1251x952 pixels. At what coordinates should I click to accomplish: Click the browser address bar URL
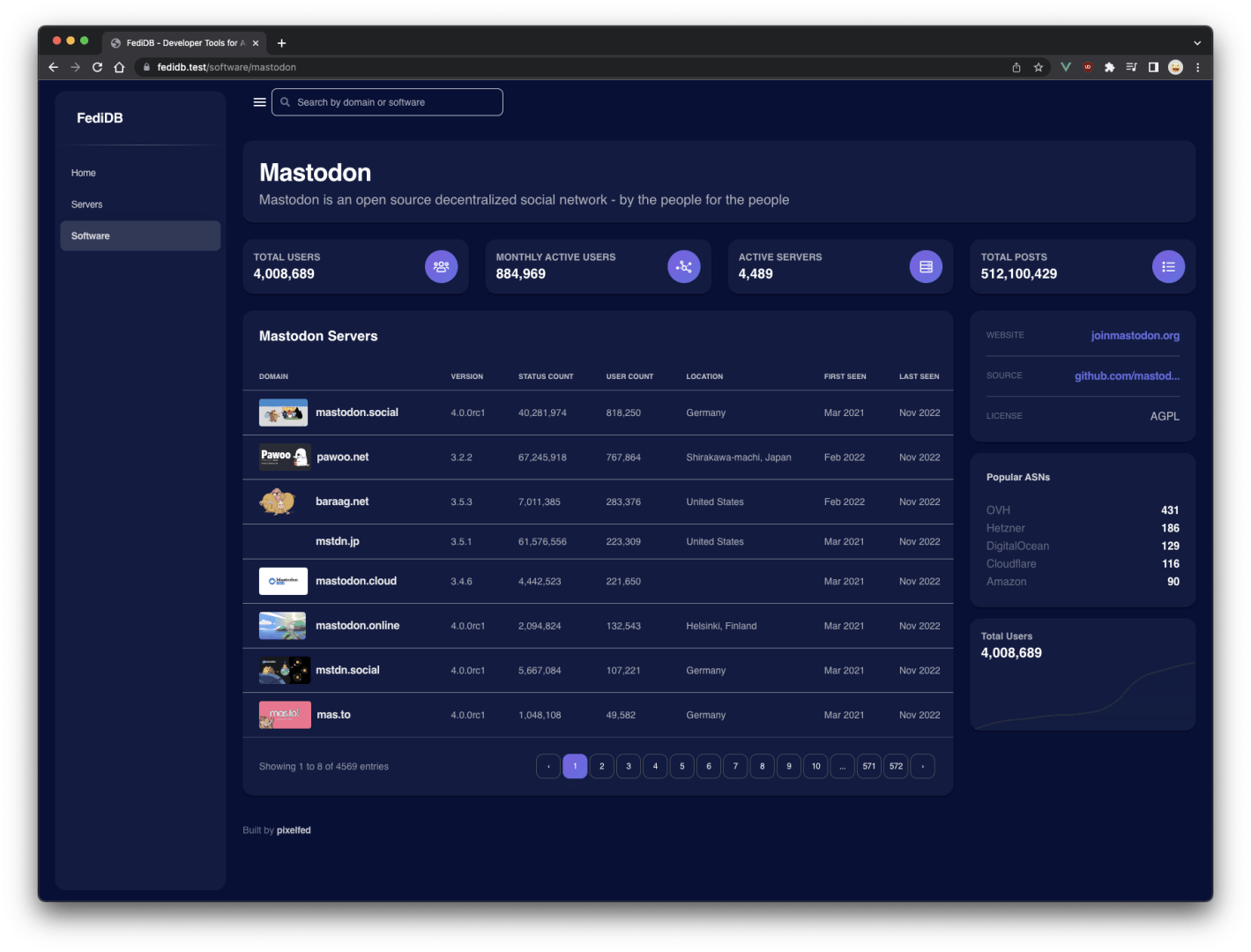tap(227, 67)
